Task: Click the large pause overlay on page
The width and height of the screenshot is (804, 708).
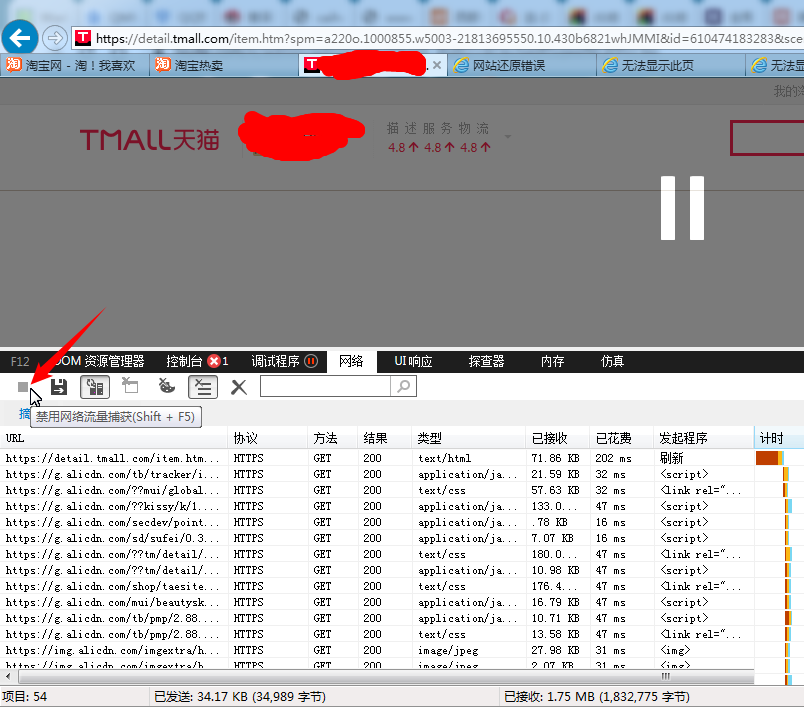Action: pos(683,208)
